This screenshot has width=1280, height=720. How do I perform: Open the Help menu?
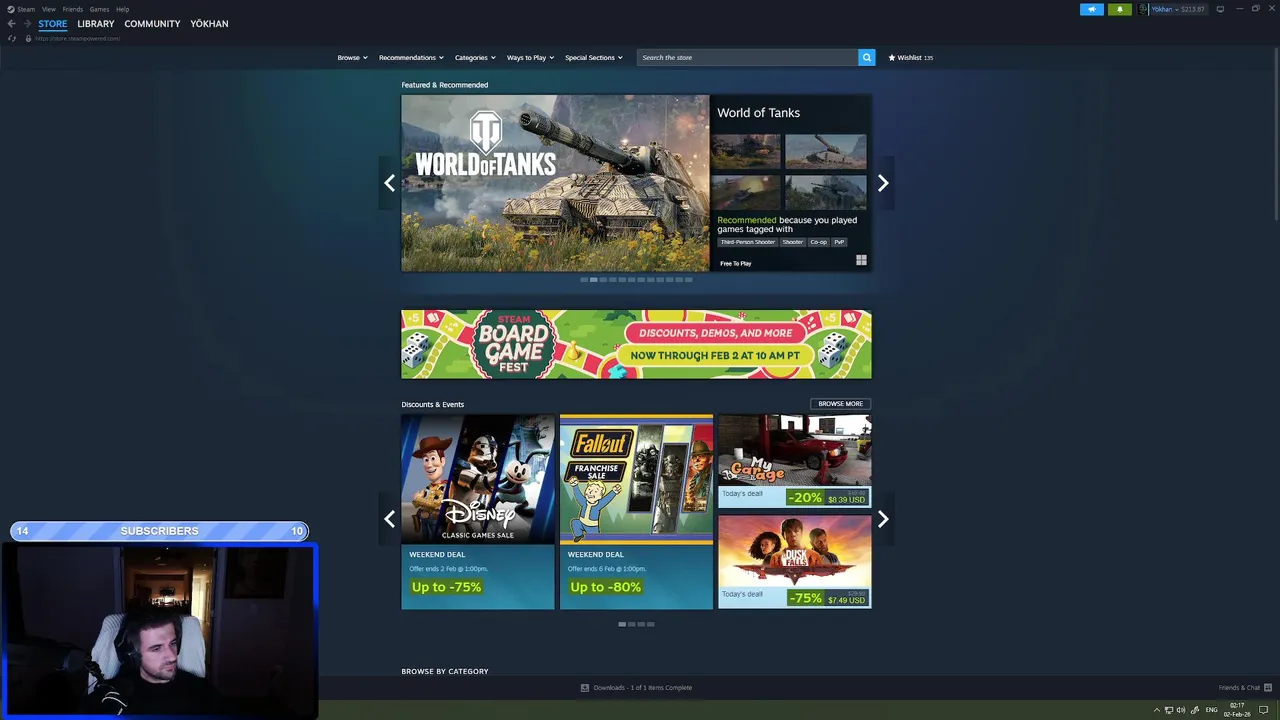pyautogui.click(x=122, y=9)
